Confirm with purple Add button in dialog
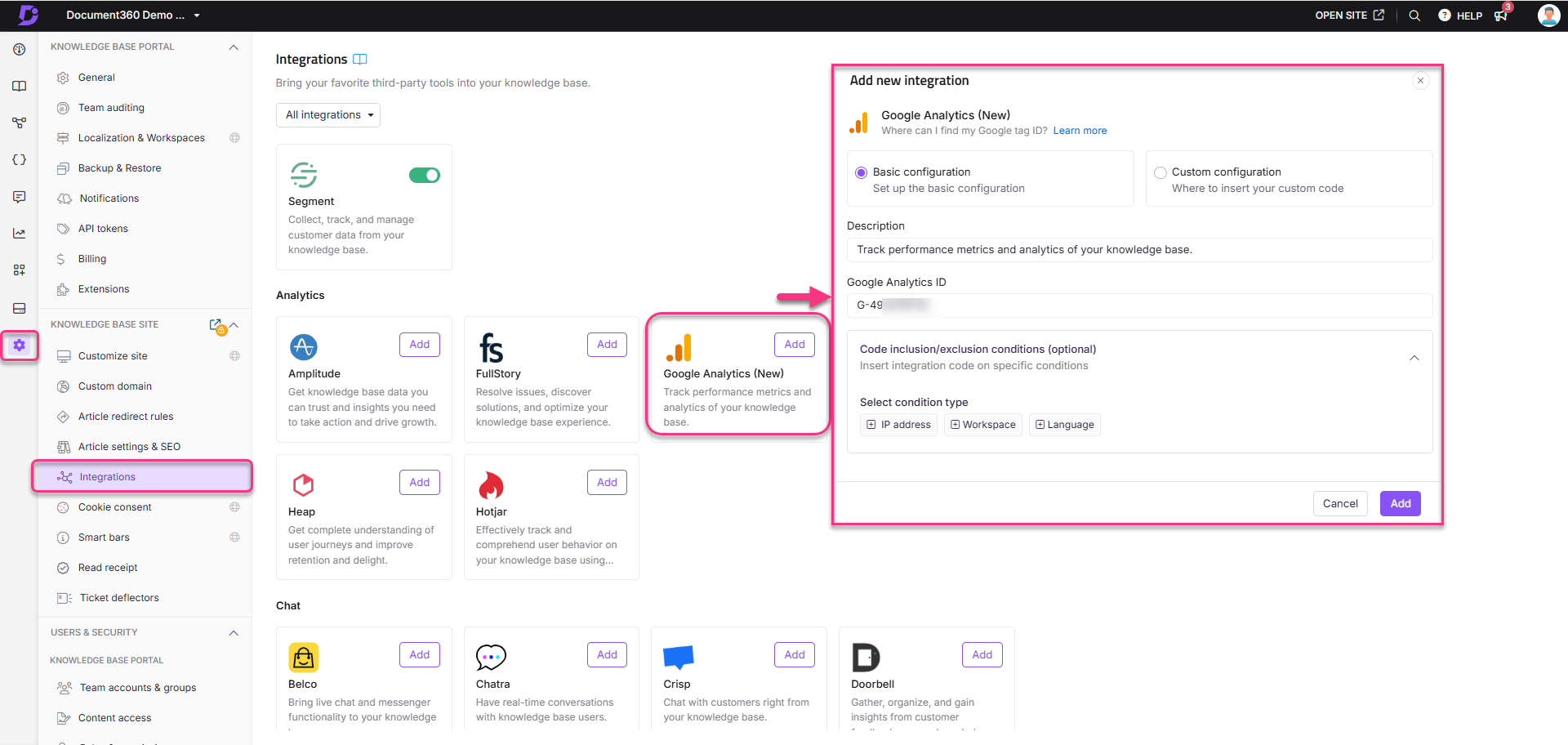 pos(1401,504)
